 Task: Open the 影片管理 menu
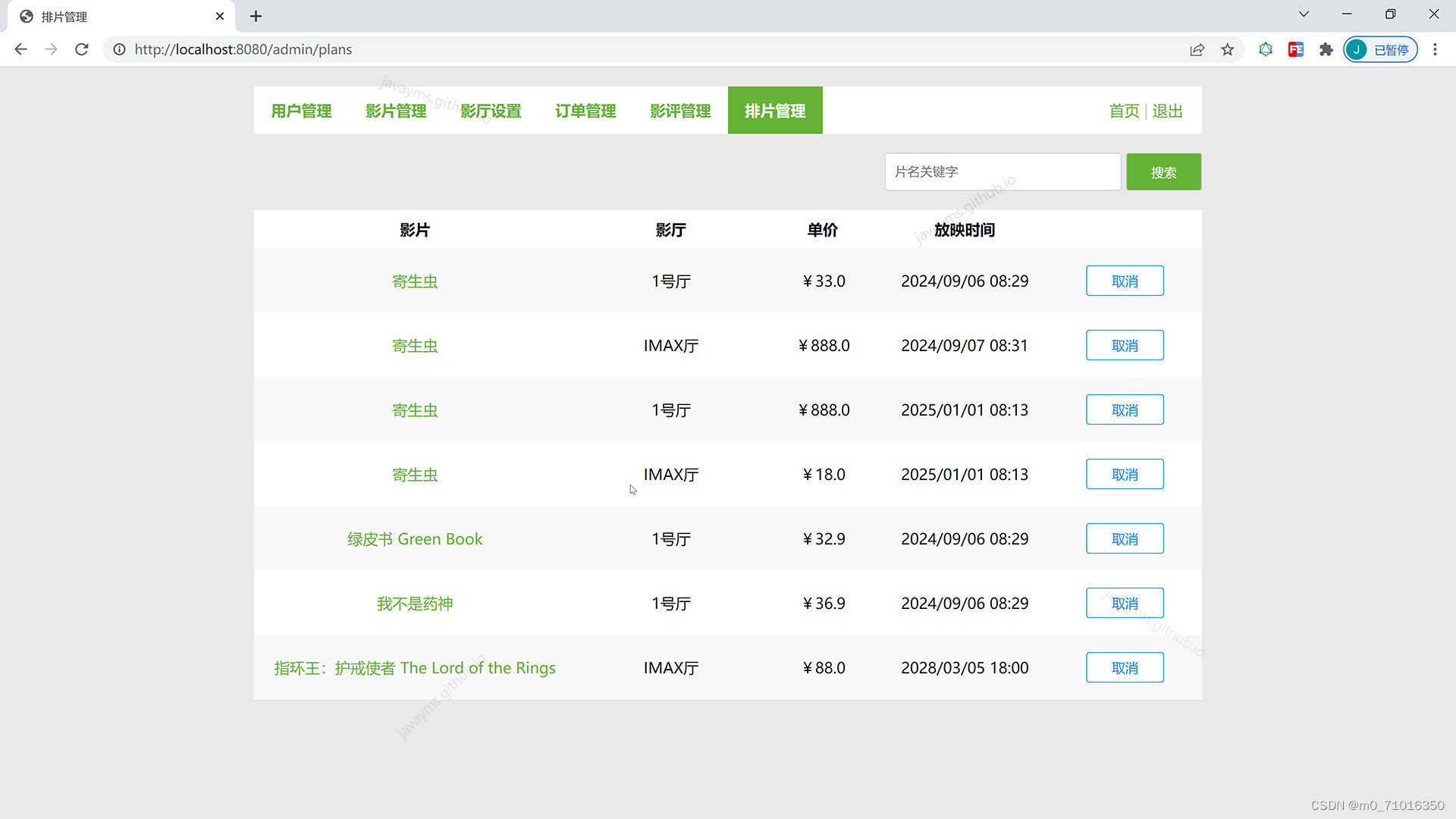coord(396,111)
